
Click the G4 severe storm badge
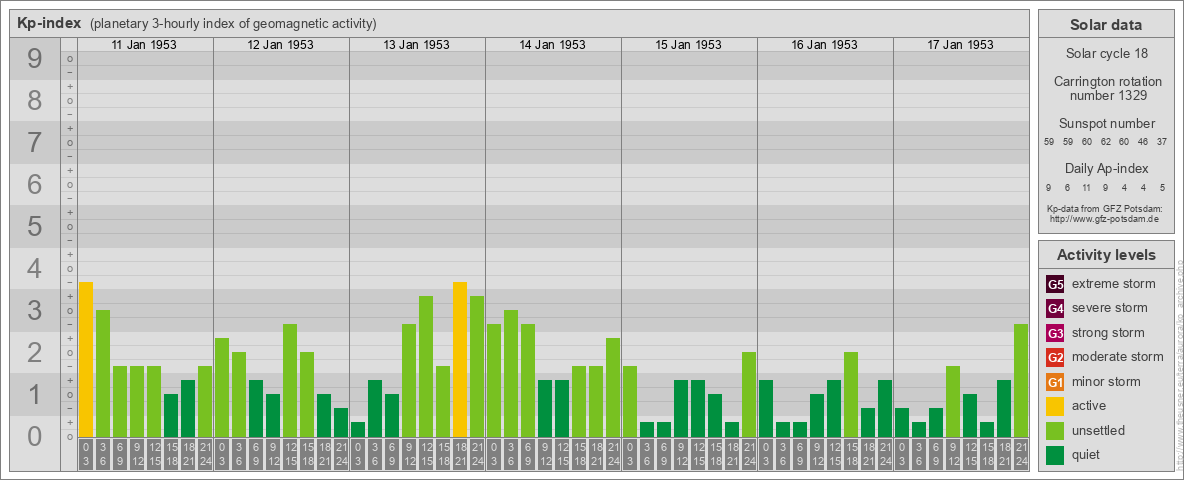pyautogui.click(x=1055, y=308)
